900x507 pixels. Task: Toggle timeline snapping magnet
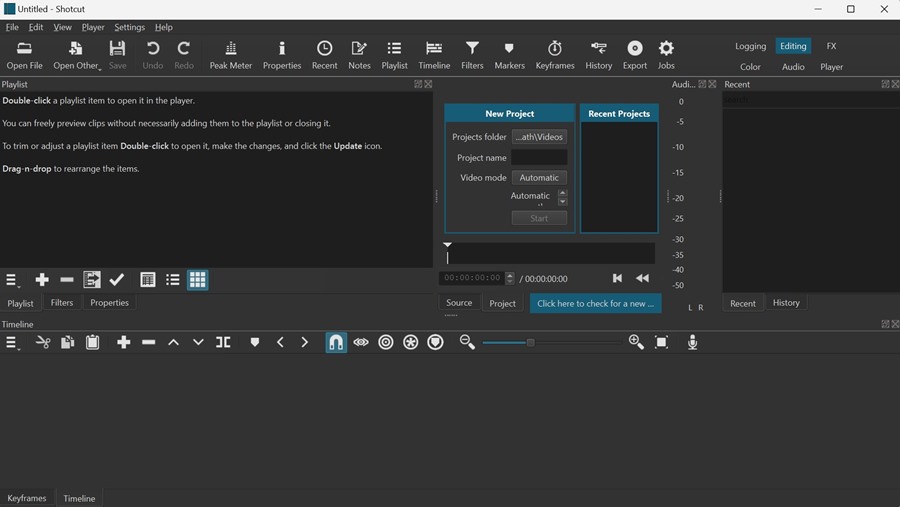pos(336,343)
